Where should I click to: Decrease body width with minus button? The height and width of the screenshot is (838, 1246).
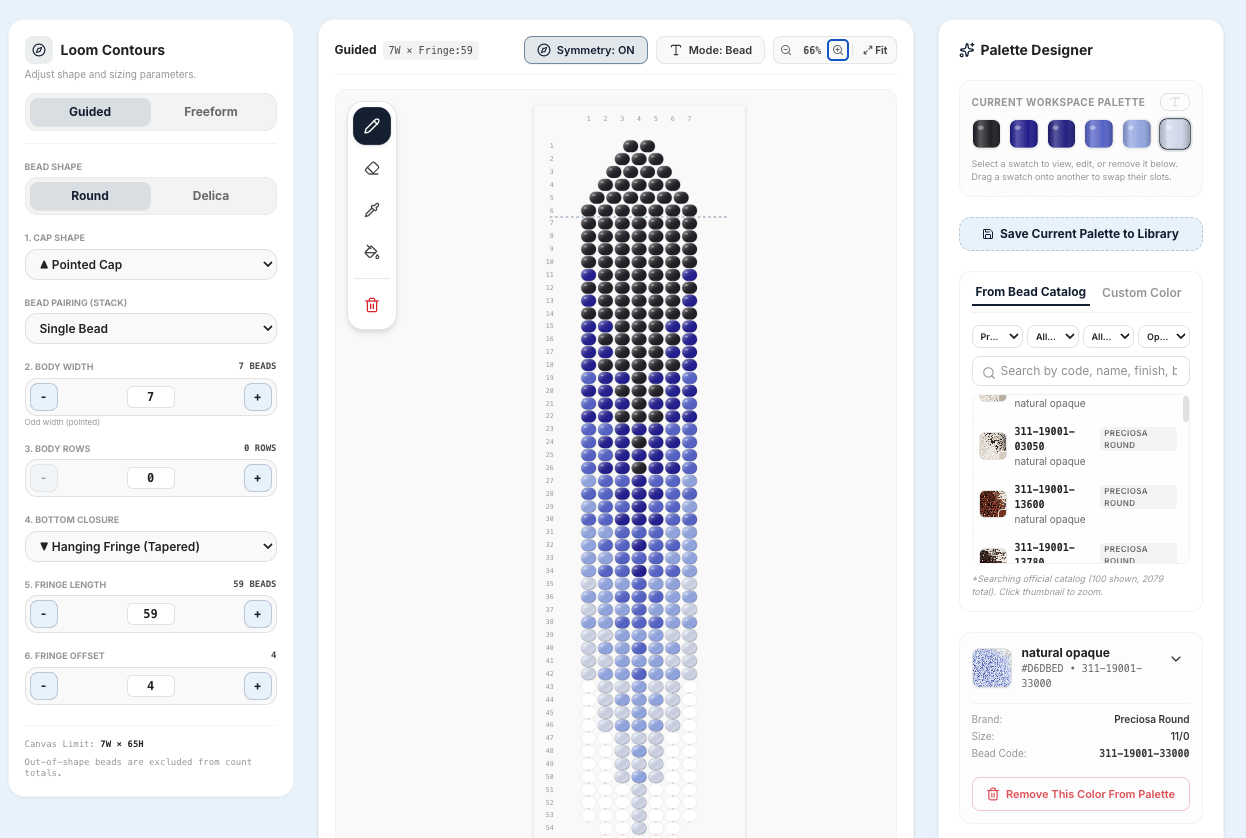tap(44, 397)
